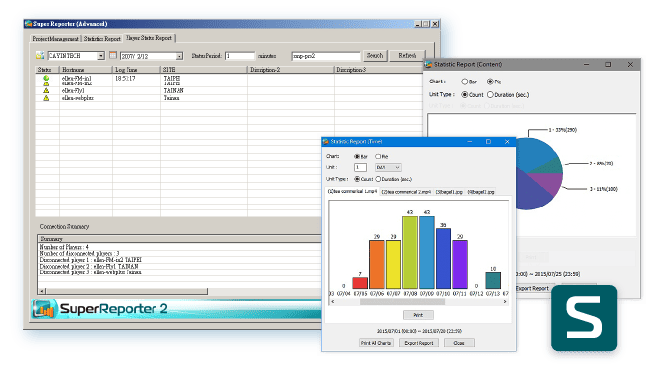Click the orange 07/06 bar
The image size is (660, 374).
coord(377,264)
